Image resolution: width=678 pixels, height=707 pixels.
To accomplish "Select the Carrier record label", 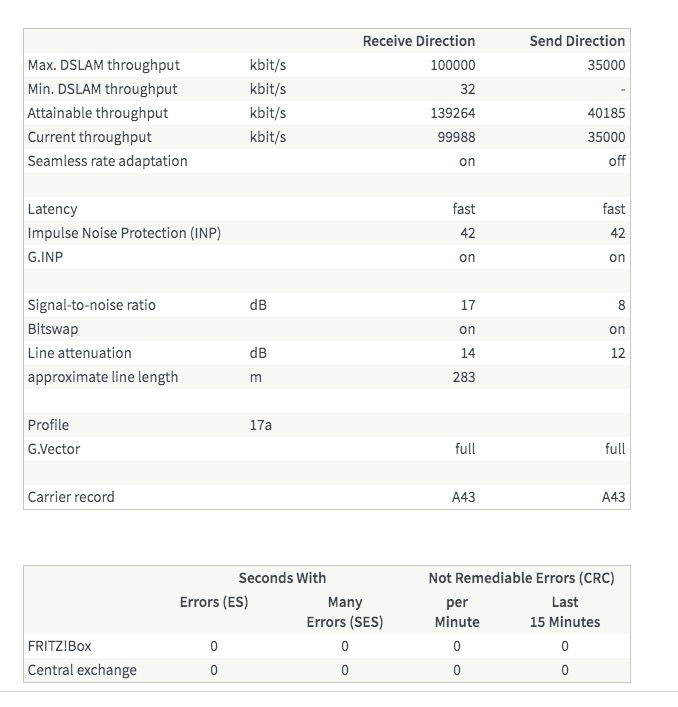I will coord(71,497).
